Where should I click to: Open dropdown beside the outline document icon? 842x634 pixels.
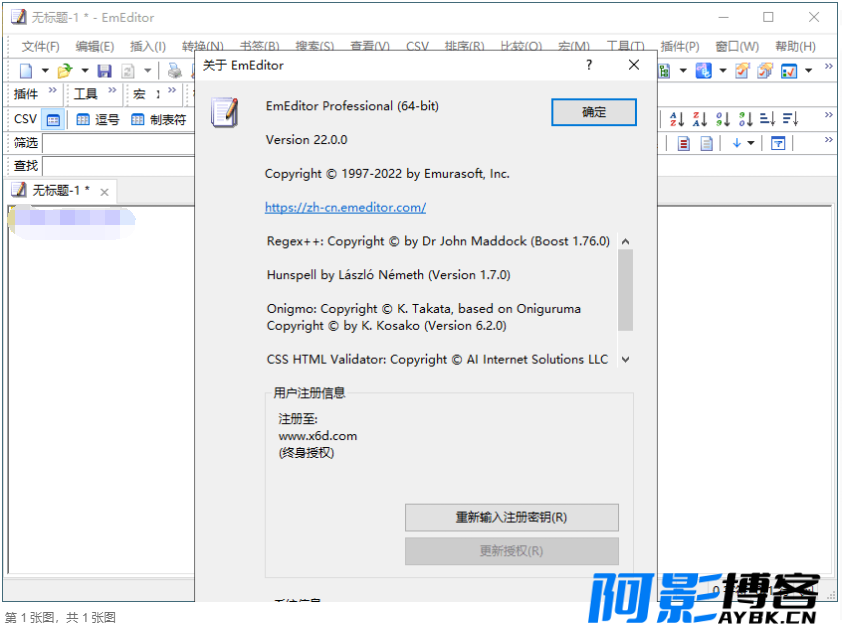point(683,71)
